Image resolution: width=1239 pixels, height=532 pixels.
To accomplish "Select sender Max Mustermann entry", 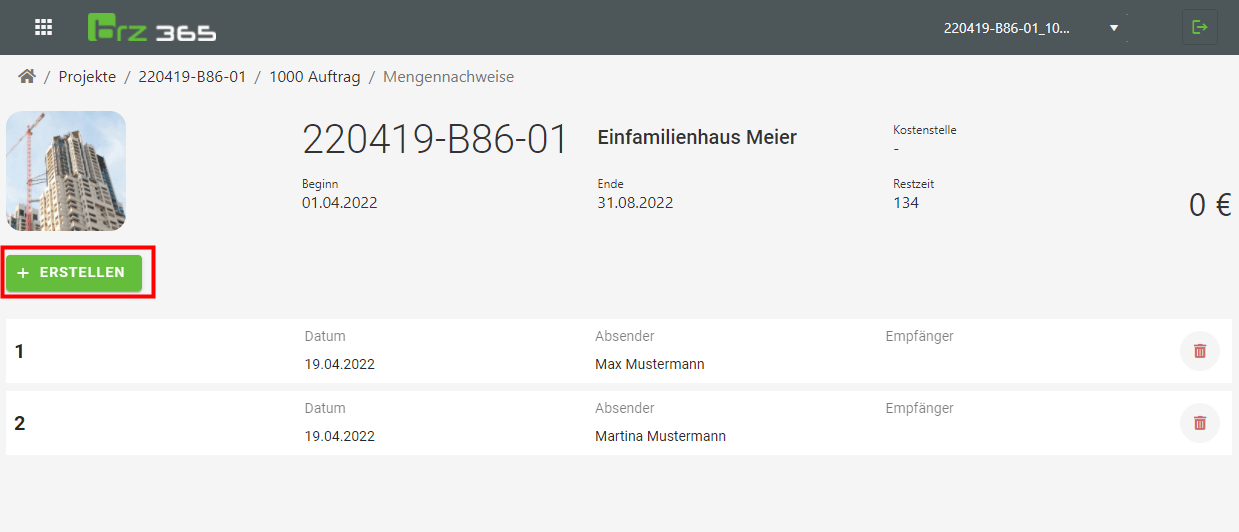I will [649, 364].
